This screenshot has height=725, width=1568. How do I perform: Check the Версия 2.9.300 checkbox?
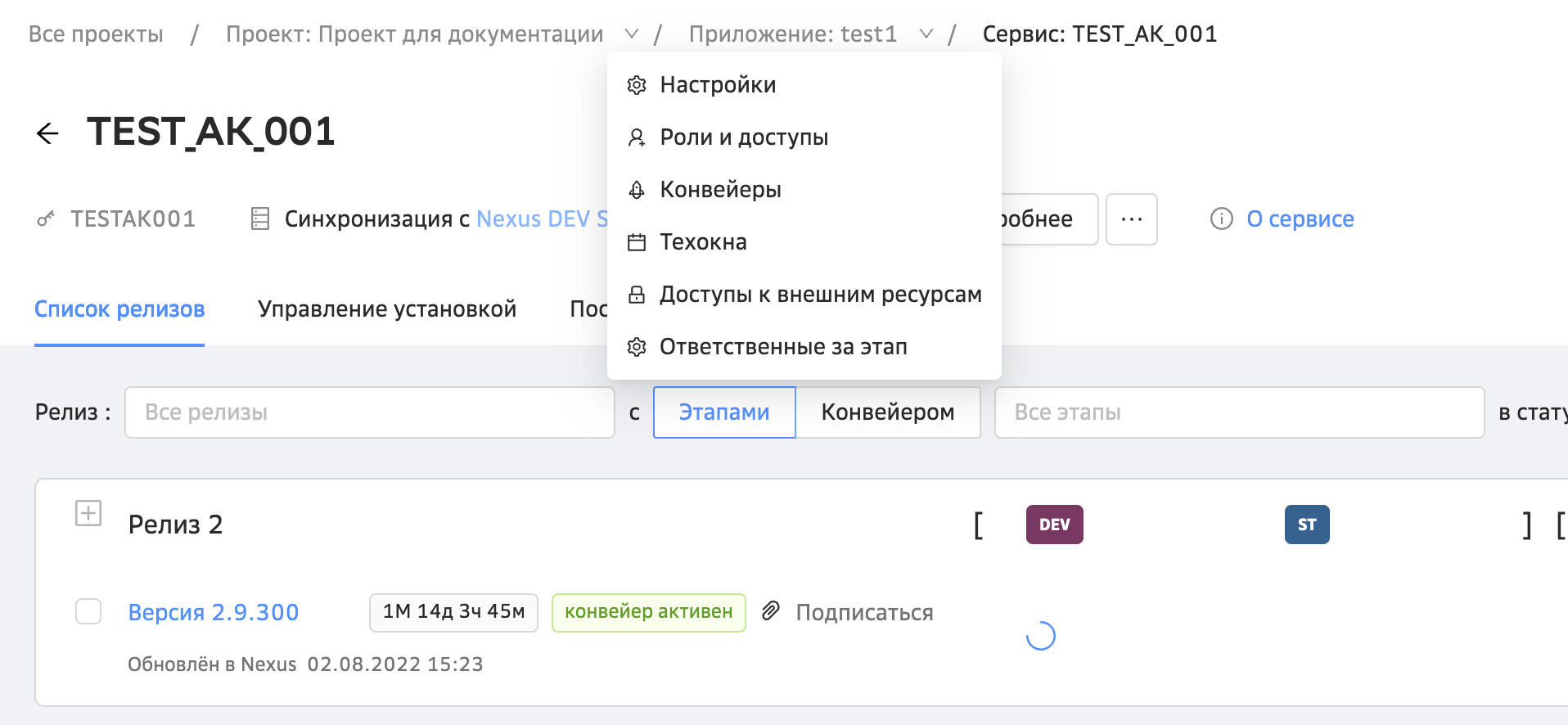[x=88, y=611]
